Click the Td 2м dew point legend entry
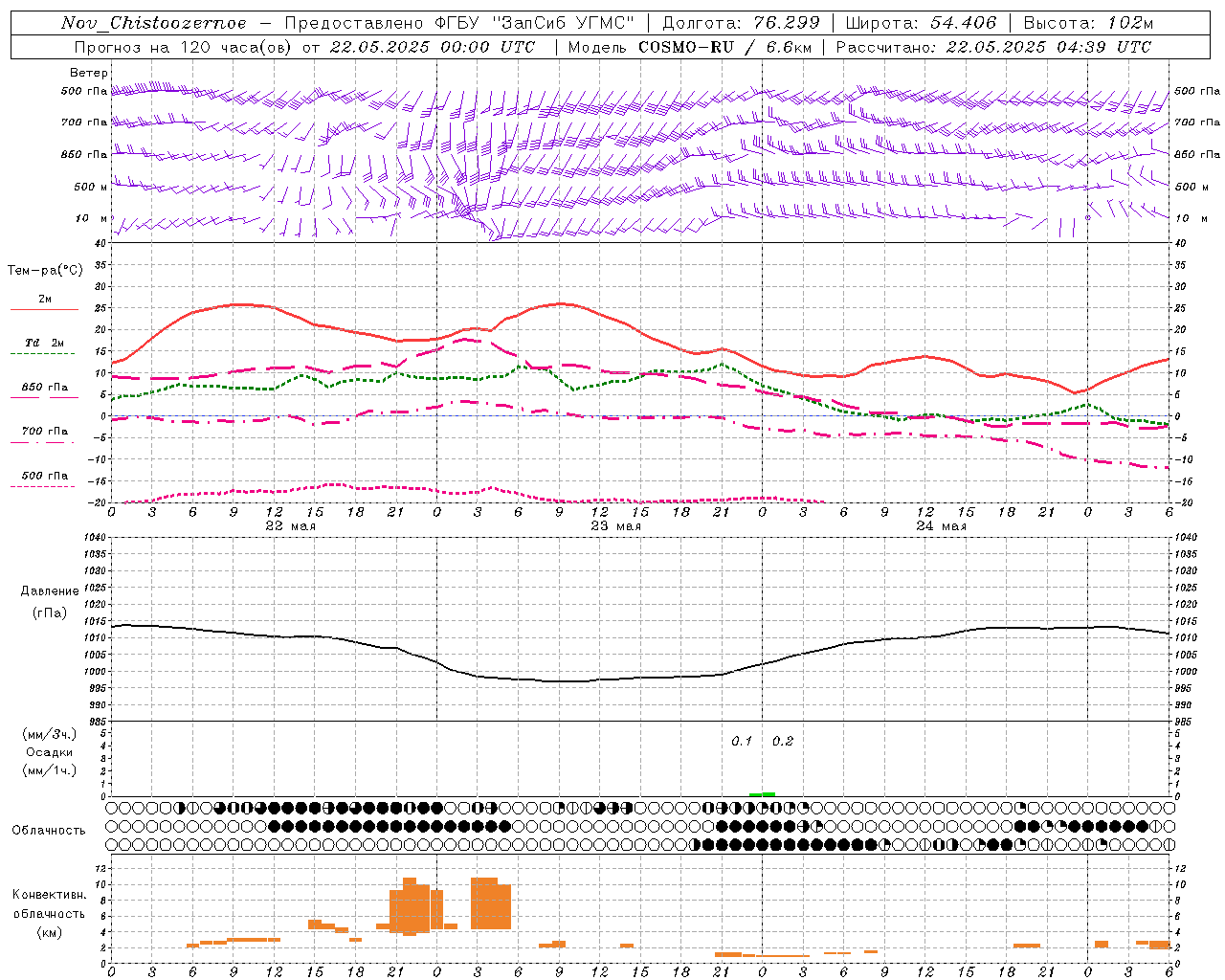This screenshot has height=980, width=1225. 45,343
